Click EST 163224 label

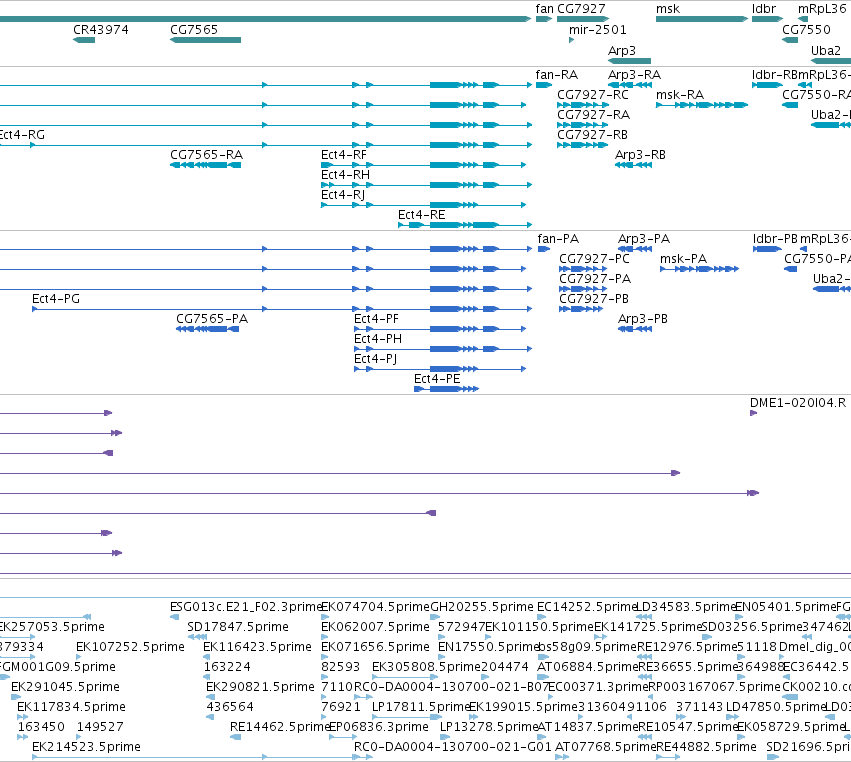pos(227,666)
